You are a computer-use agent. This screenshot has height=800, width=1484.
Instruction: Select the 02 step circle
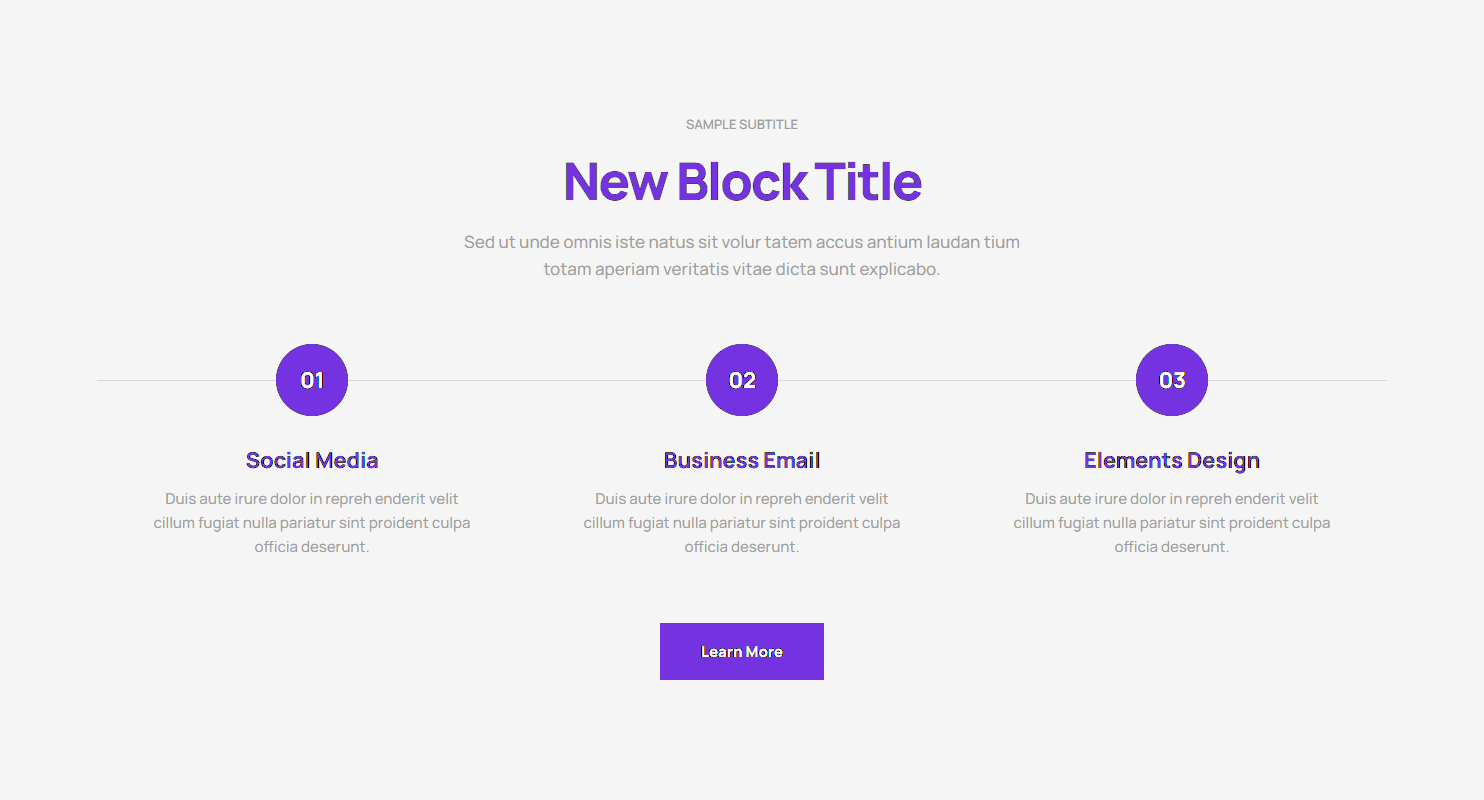(742, 380)
